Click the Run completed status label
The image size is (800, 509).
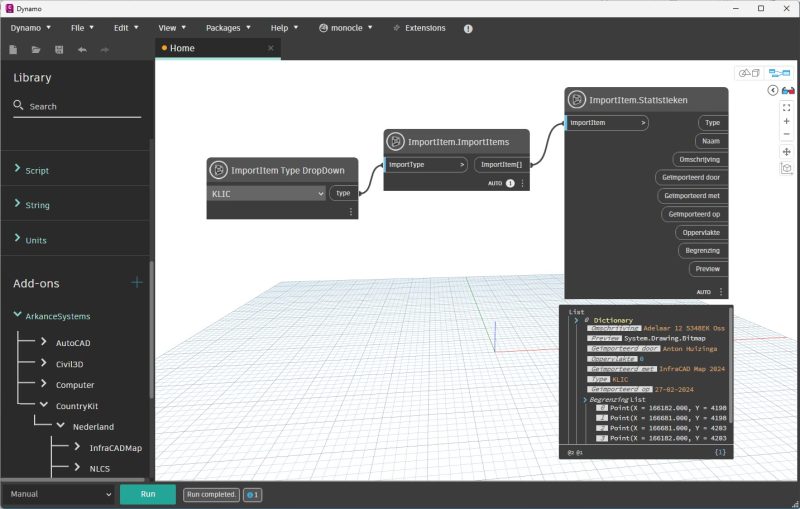(x=211, y=495)
